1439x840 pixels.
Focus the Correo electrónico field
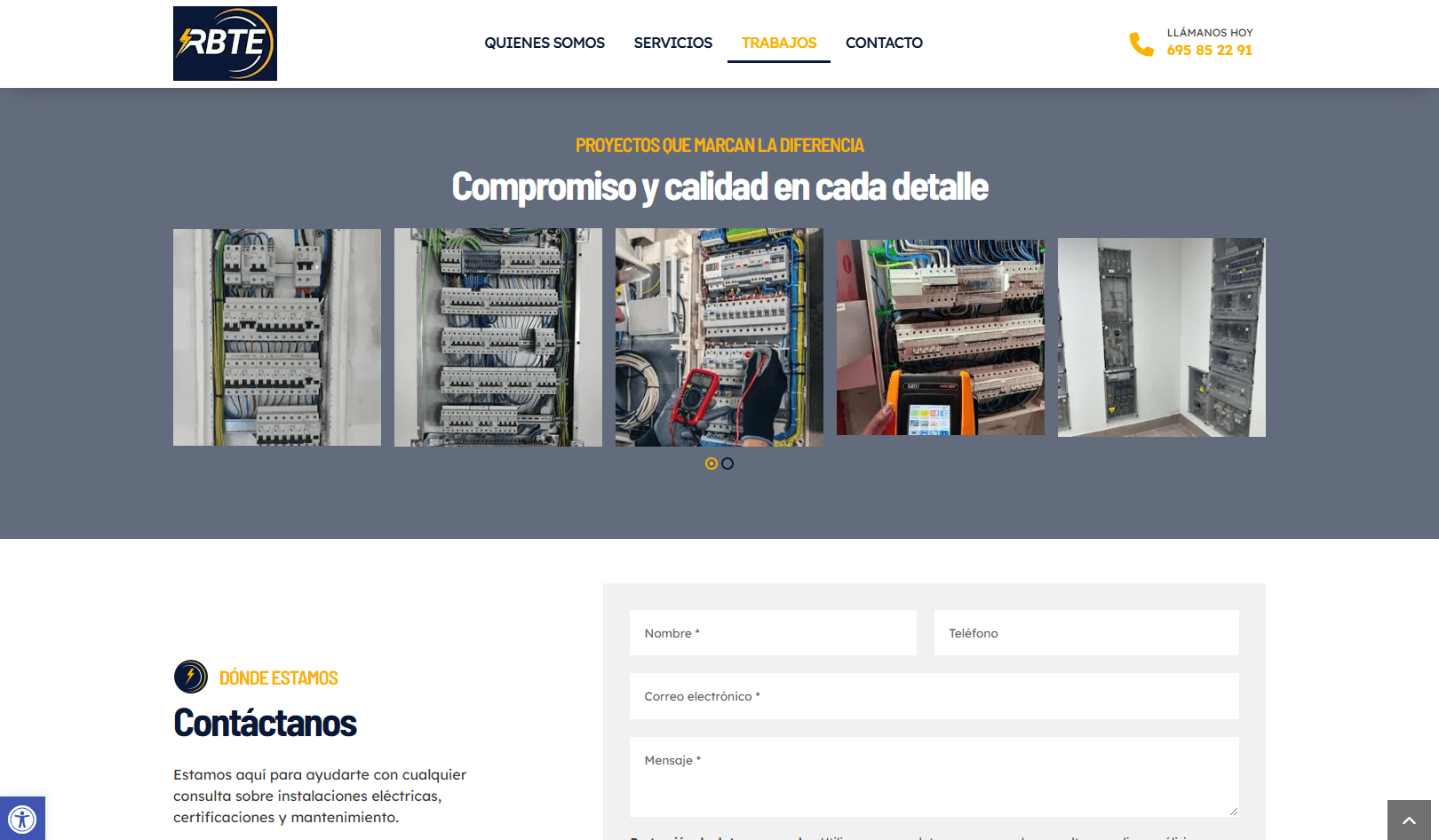point(934,696)
